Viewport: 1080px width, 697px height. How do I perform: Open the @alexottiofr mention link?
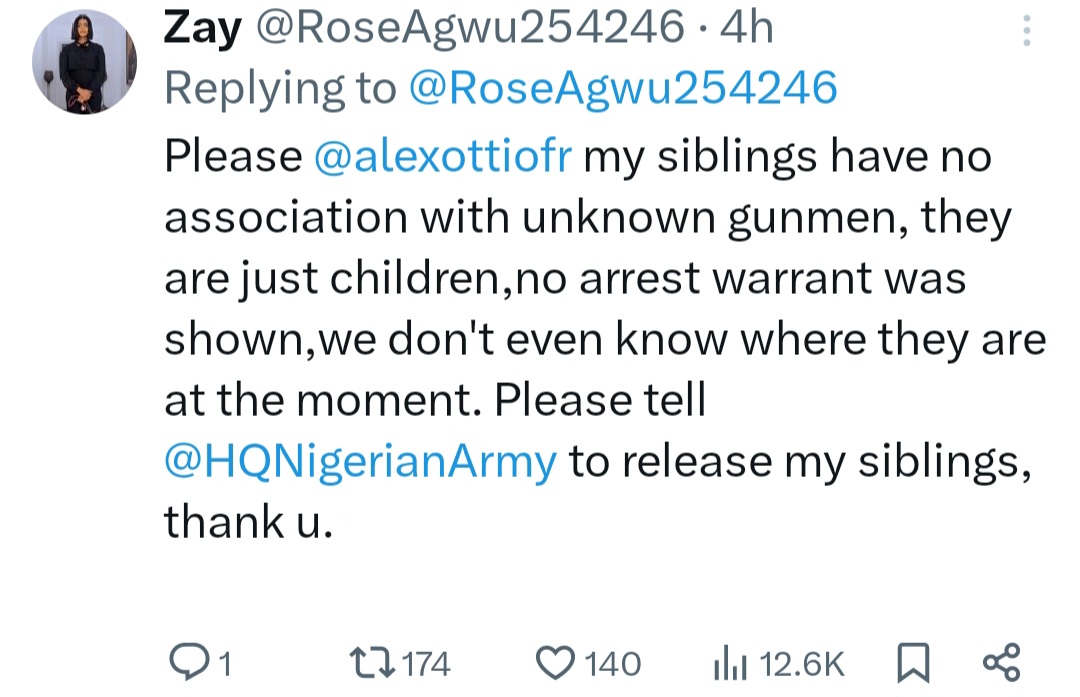441,155
